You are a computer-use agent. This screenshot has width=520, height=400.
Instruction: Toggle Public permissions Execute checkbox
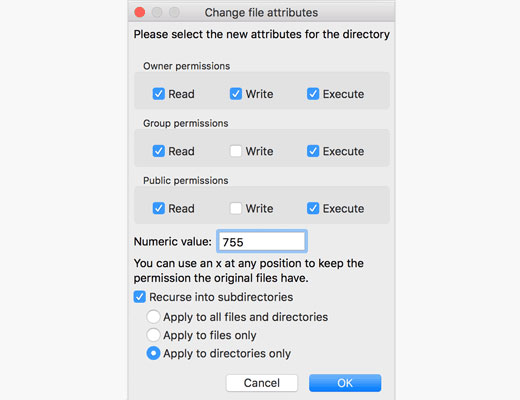(x=313, y=208)
